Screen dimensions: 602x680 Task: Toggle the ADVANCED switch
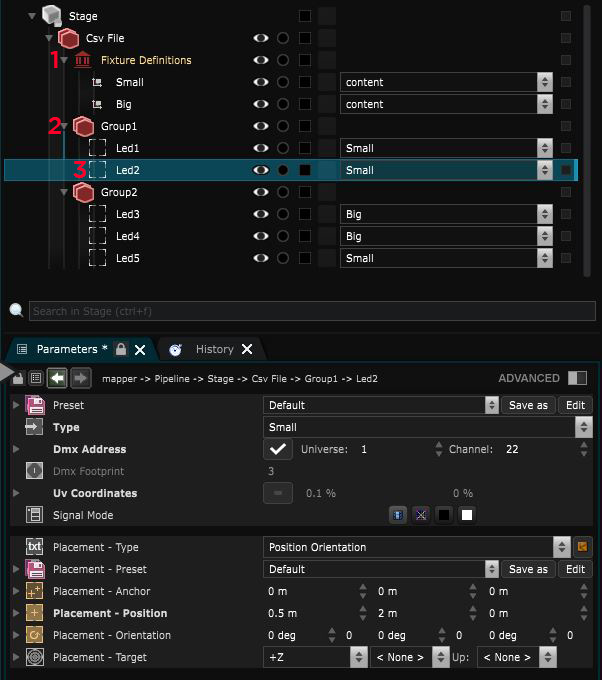coord(577,379)
